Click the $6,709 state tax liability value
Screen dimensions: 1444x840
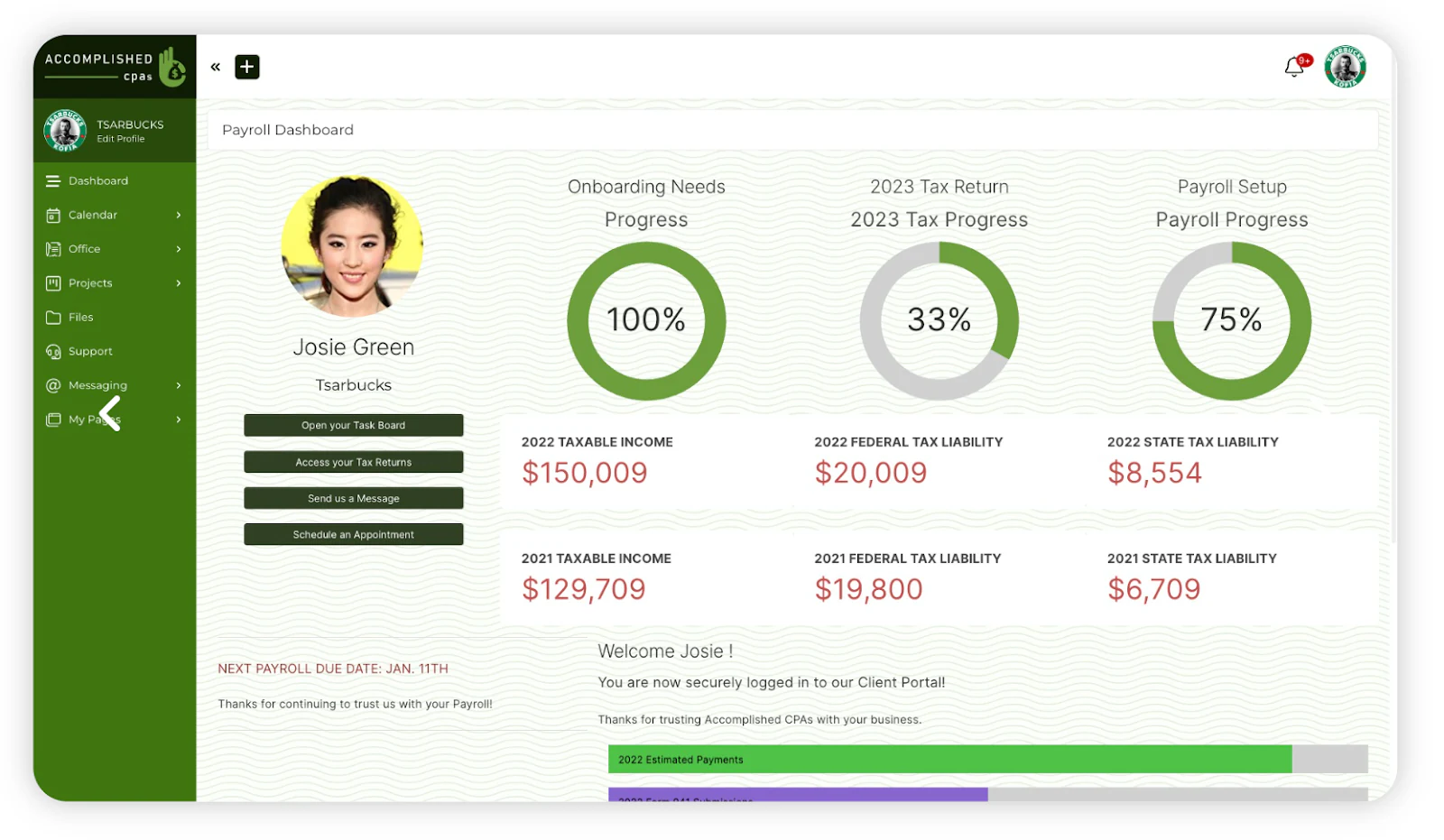(1154, 589)
